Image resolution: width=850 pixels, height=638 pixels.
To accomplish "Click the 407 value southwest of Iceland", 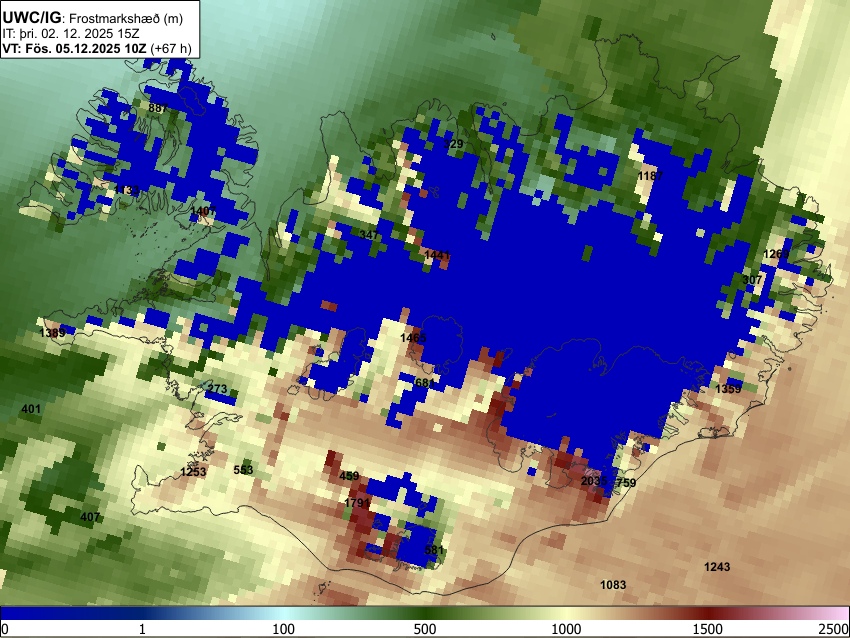I will 90,517.
